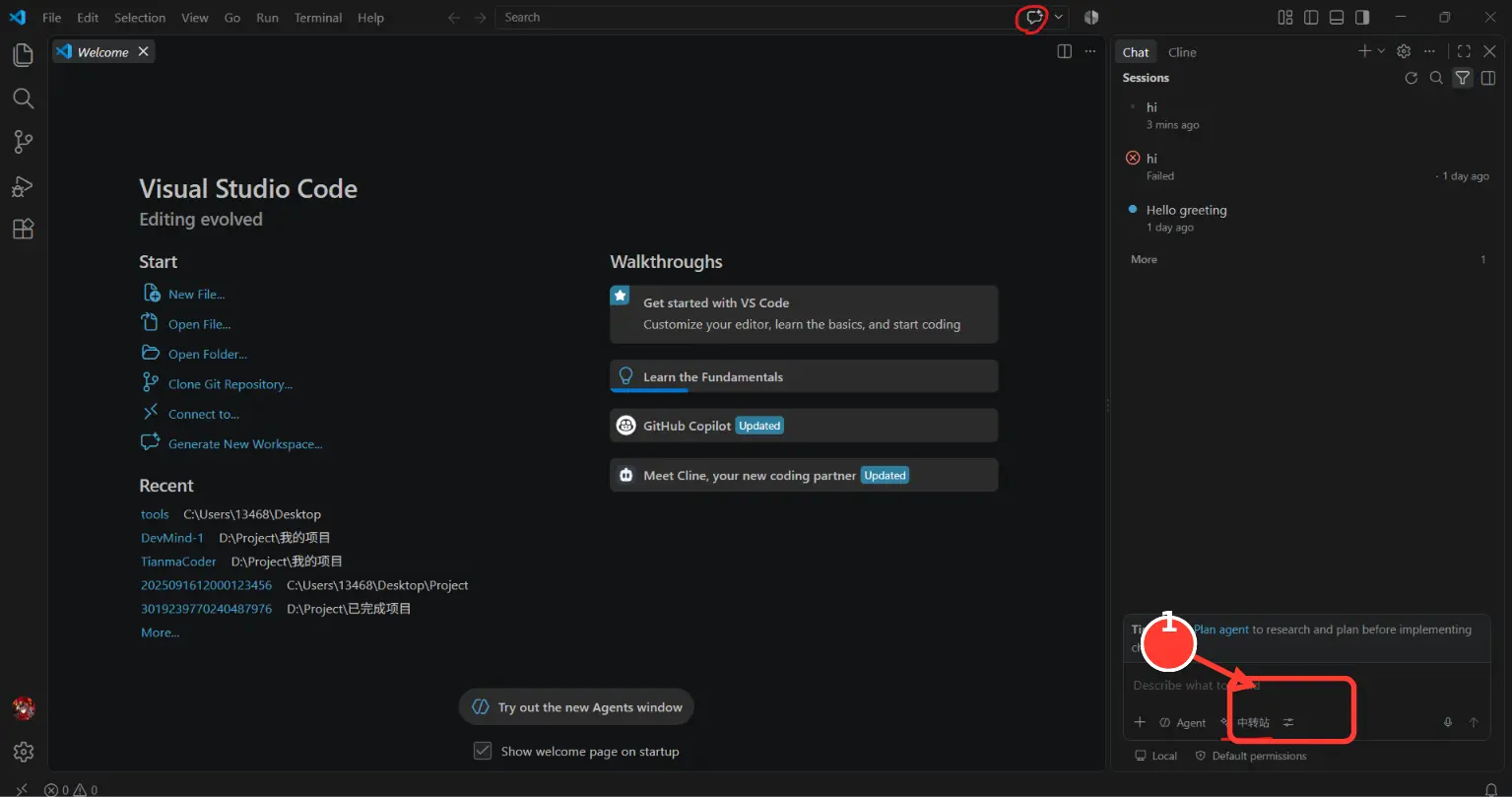This screenshot has width=1512, height=797.
Task: Click Try out the new Agents window
Action: point(576,707)
